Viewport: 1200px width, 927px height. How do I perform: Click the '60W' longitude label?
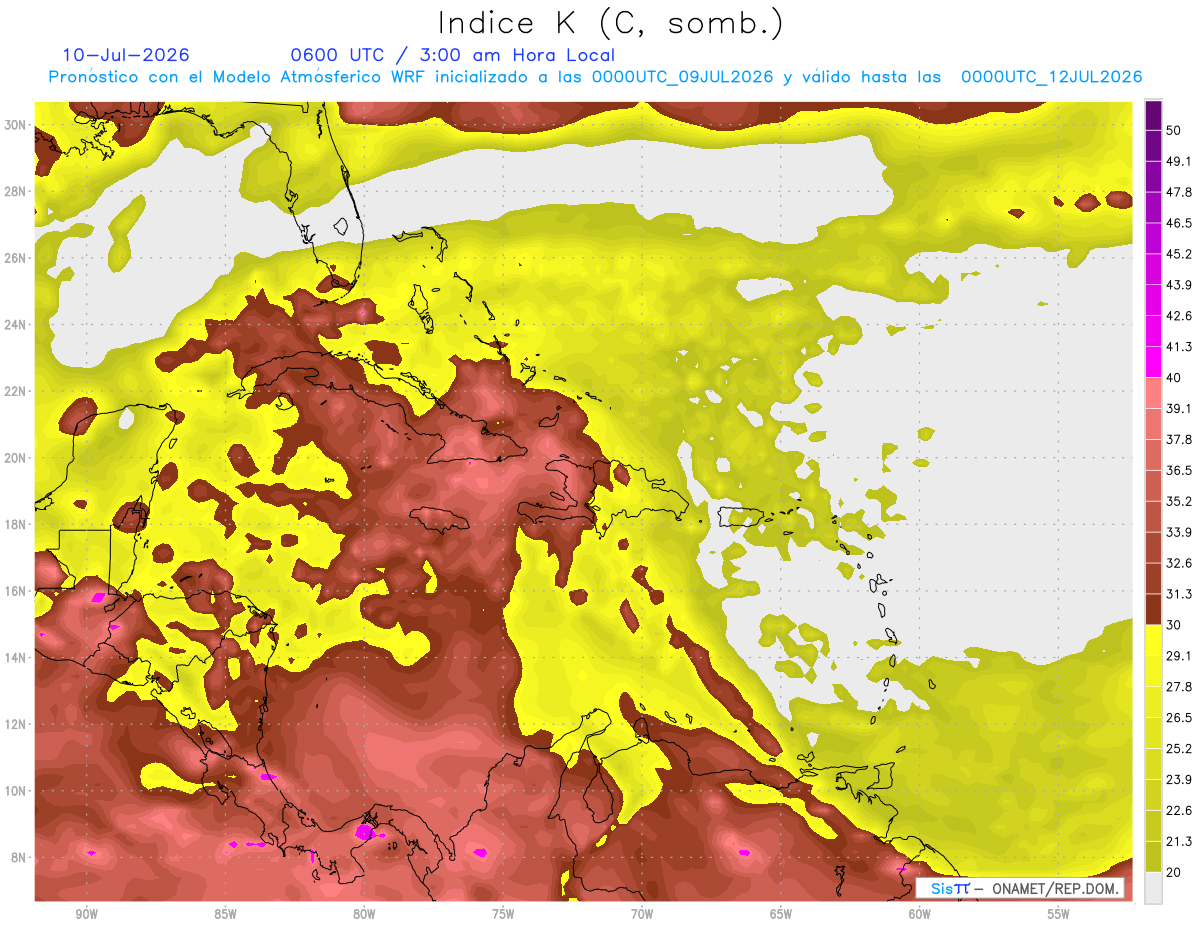pyautogui.click(x=920, y=914)
